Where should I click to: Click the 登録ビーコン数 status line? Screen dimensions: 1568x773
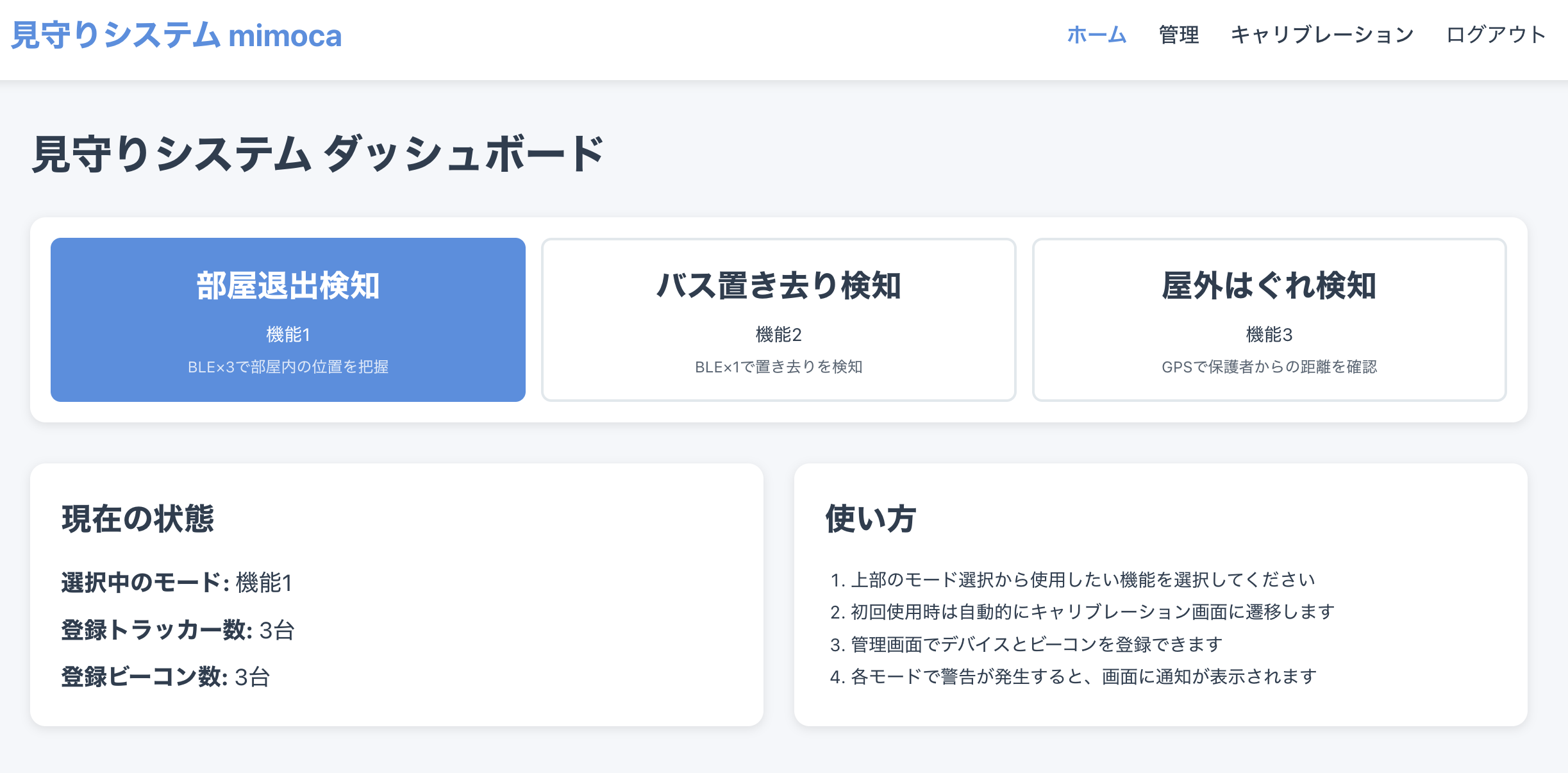(165, 677)
